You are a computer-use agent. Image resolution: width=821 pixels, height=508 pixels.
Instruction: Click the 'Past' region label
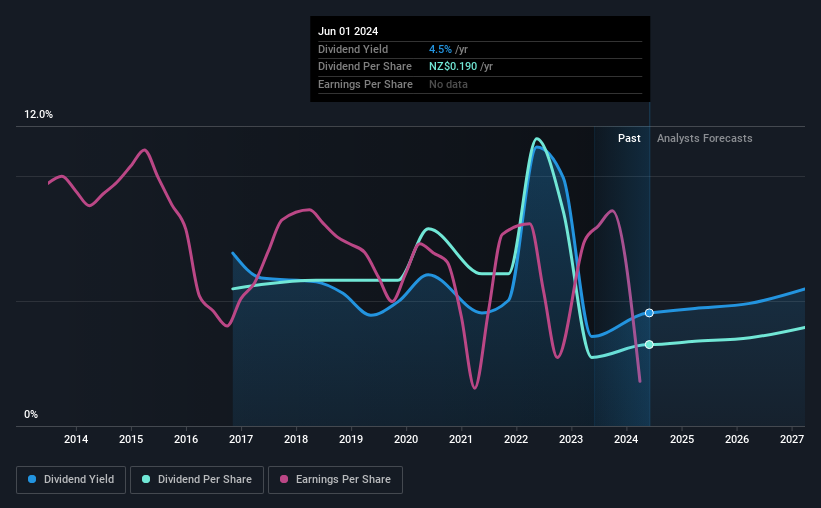click(629, 138)
